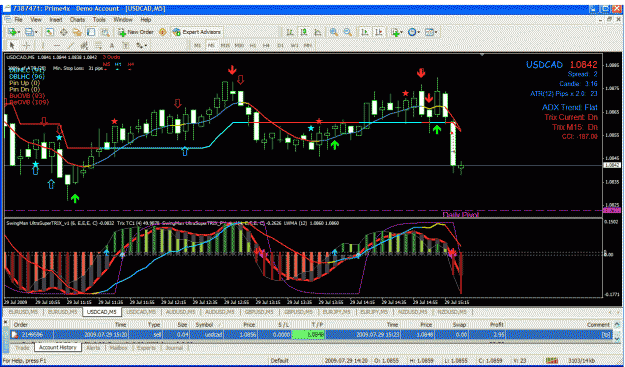Select the Text tool
This screenshot has width=625, height=367.
click(x=112, y=45)
